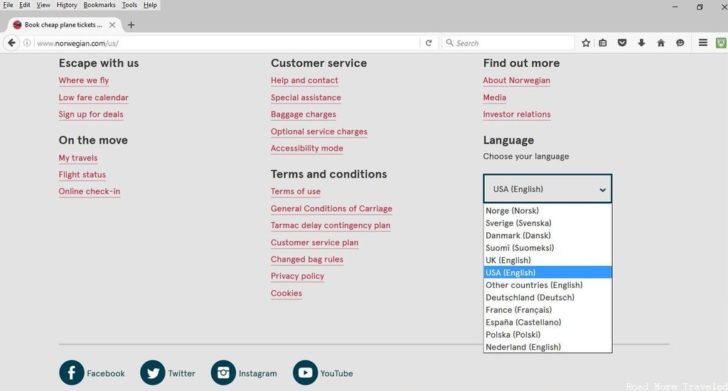Screen dimensions: 728x391
Task: Select highlighted USA (English) option
Action: [547, 273]
